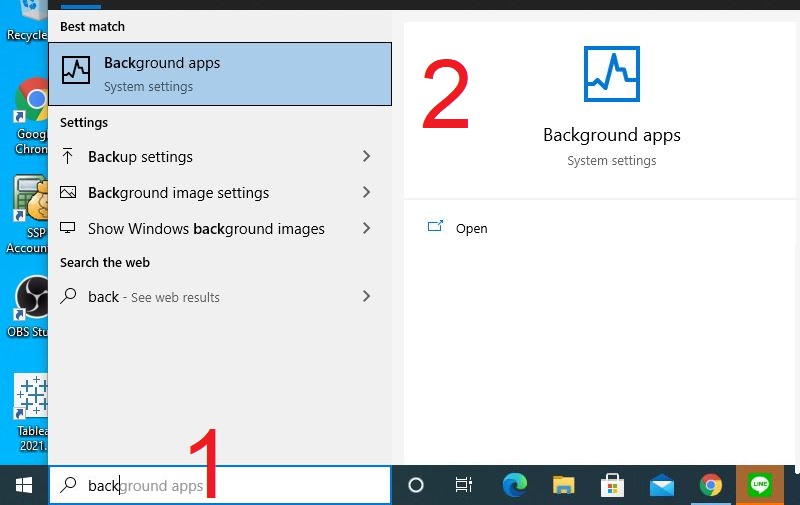Expand the 'back' web results chevron
The image size is (800, 505).
point(366,297)
